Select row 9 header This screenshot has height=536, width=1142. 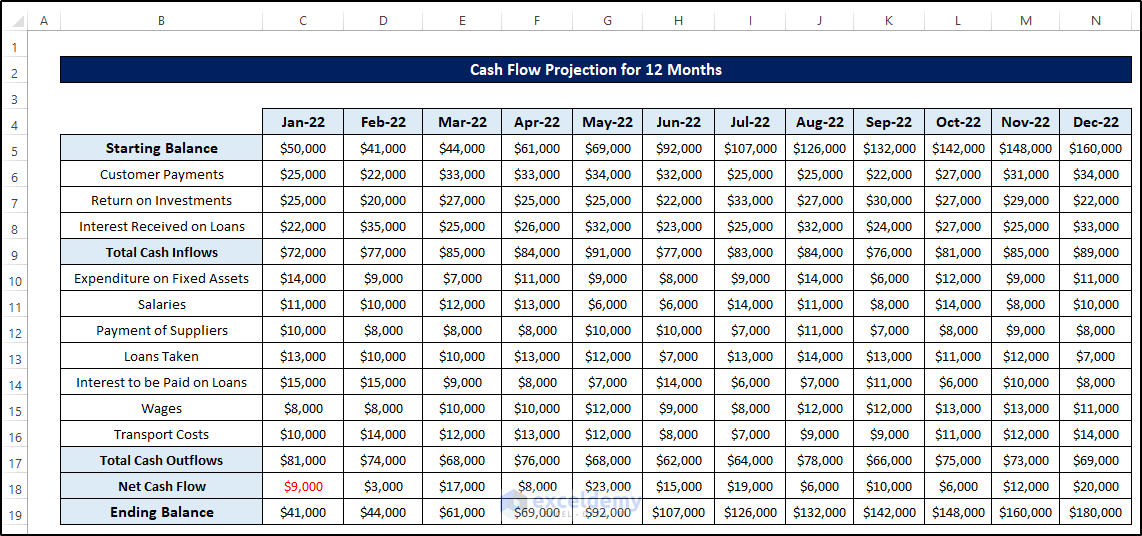coord(14,253)
